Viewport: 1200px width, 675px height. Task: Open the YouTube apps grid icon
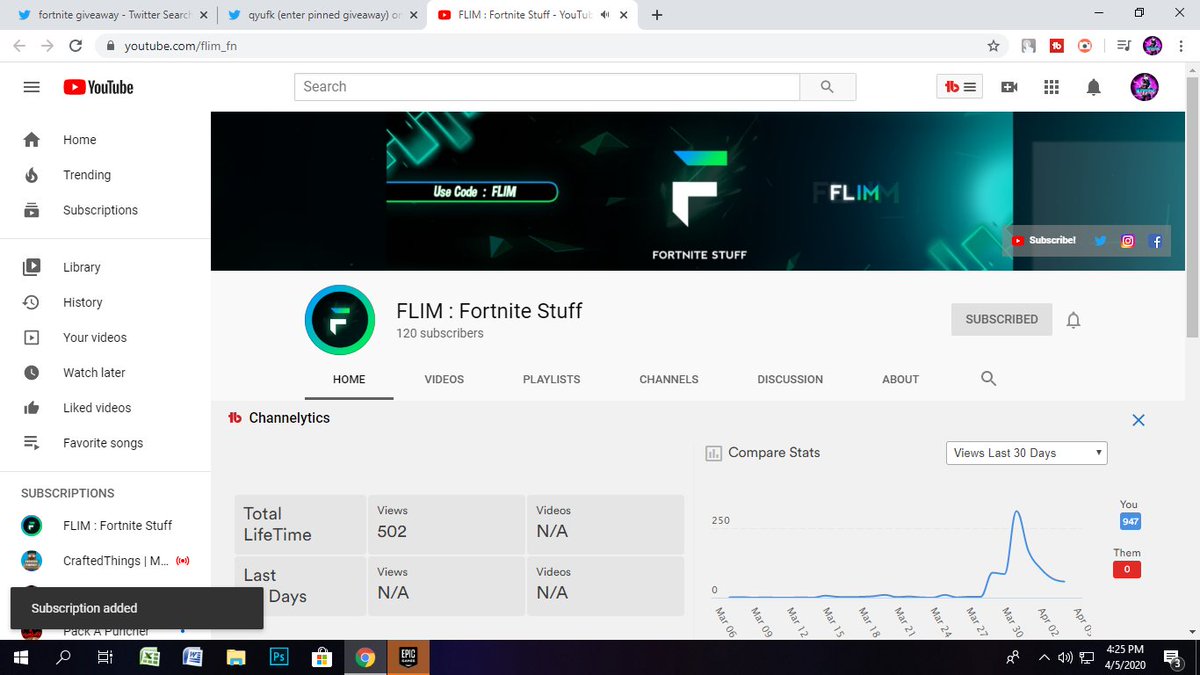tap(1051, 87)
